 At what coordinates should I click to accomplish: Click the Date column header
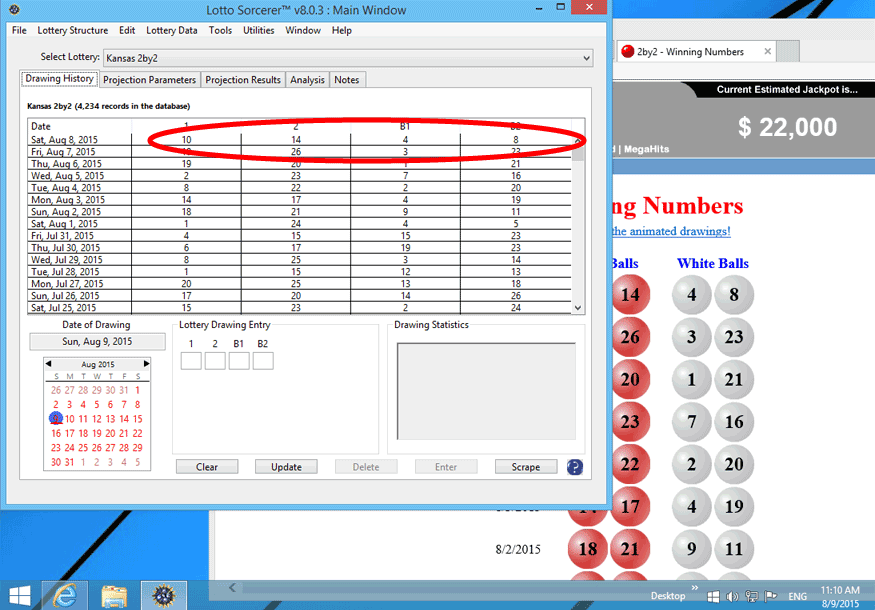pyautogui.click(x=79, y=126)
